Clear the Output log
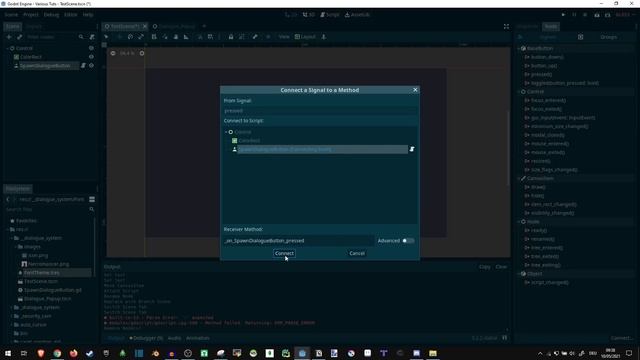This screenshot has height=360, width=640. (501, 267)
